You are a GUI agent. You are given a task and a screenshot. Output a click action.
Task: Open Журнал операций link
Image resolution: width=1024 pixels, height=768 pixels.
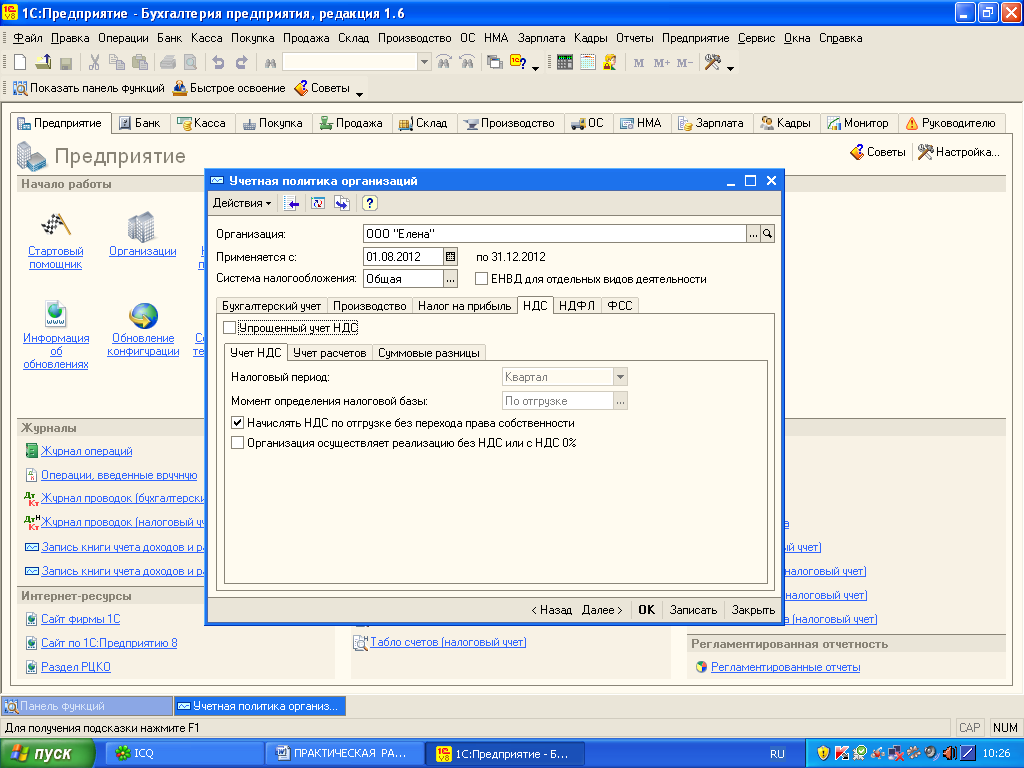86,451
